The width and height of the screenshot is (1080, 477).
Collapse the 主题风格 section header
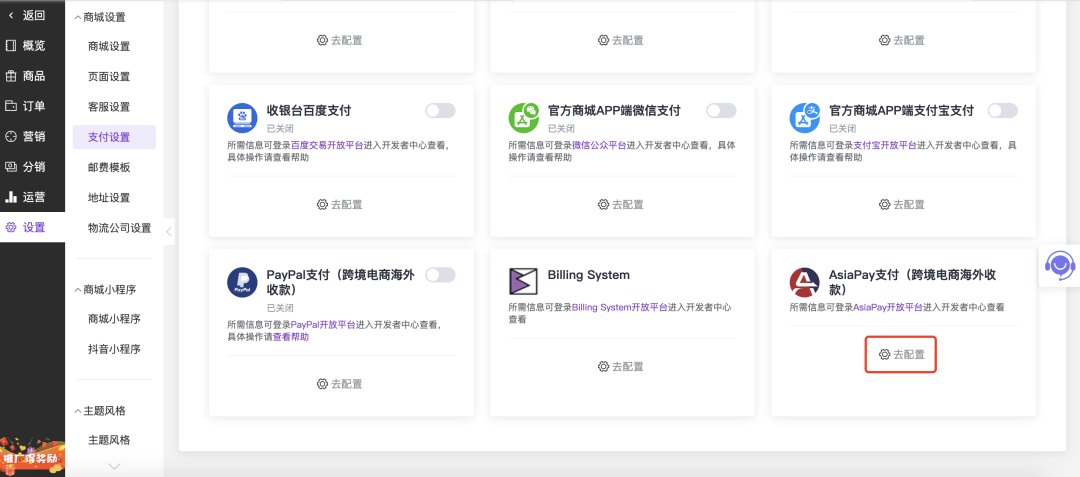click(104, 410)
